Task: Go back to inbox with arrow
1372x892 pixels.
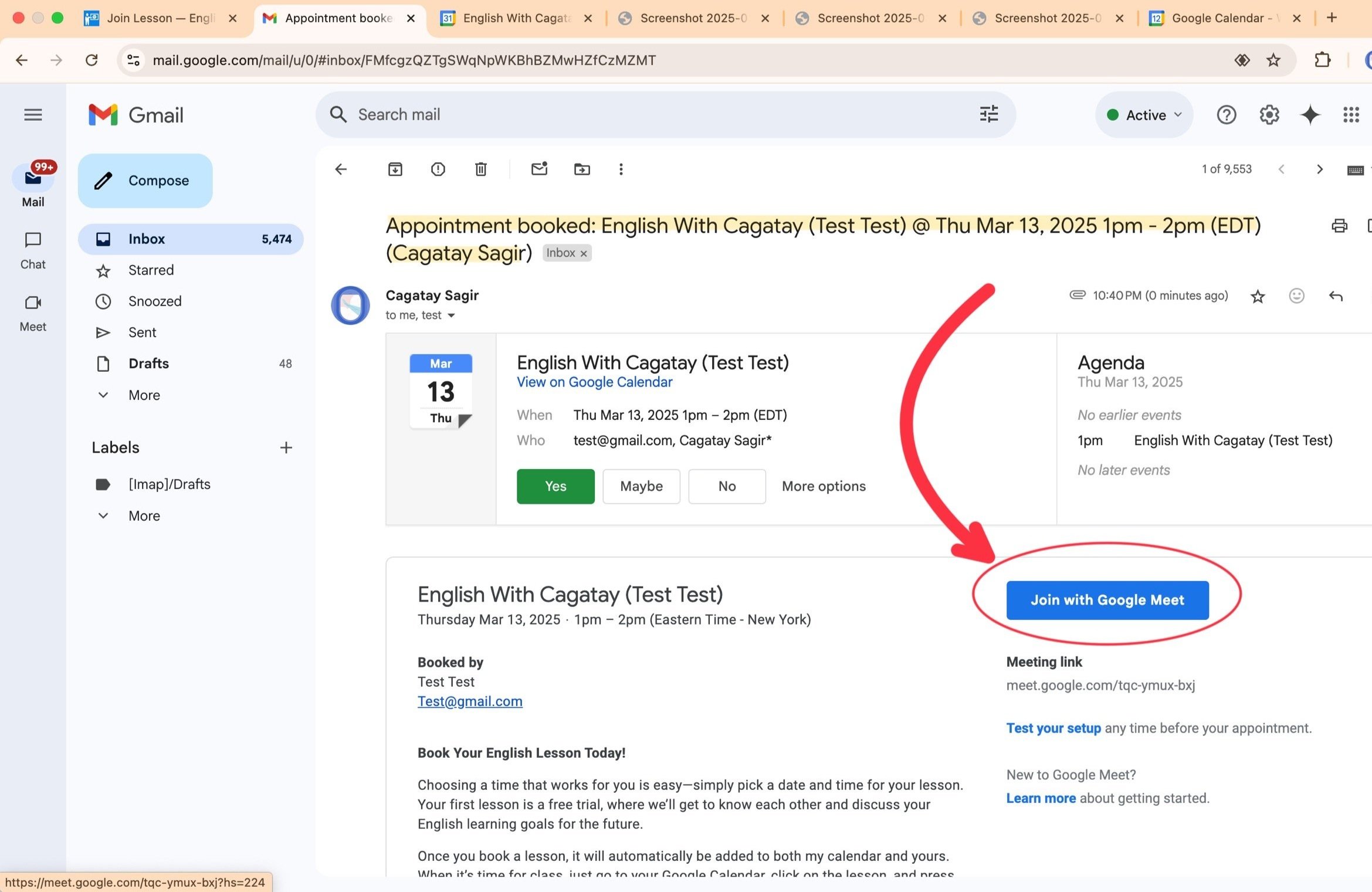Action: [x=341, y=169]
